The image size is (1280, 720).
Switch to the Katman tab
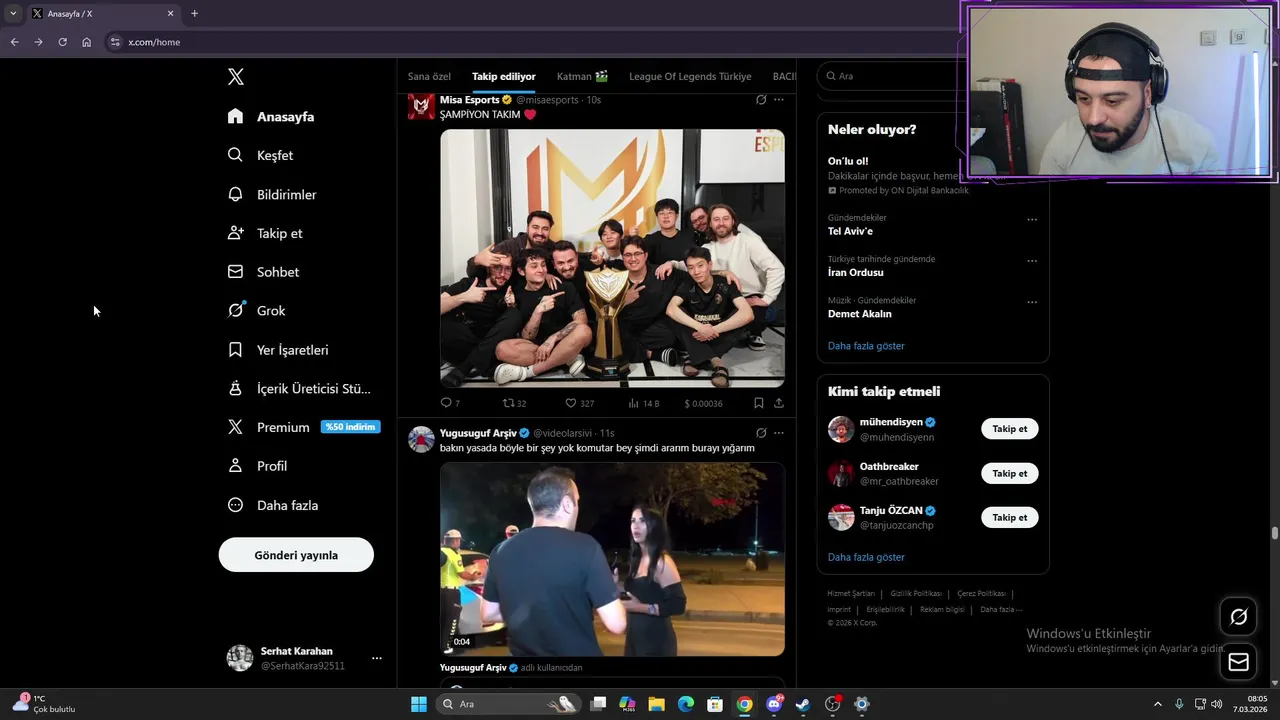pos(582,76)
